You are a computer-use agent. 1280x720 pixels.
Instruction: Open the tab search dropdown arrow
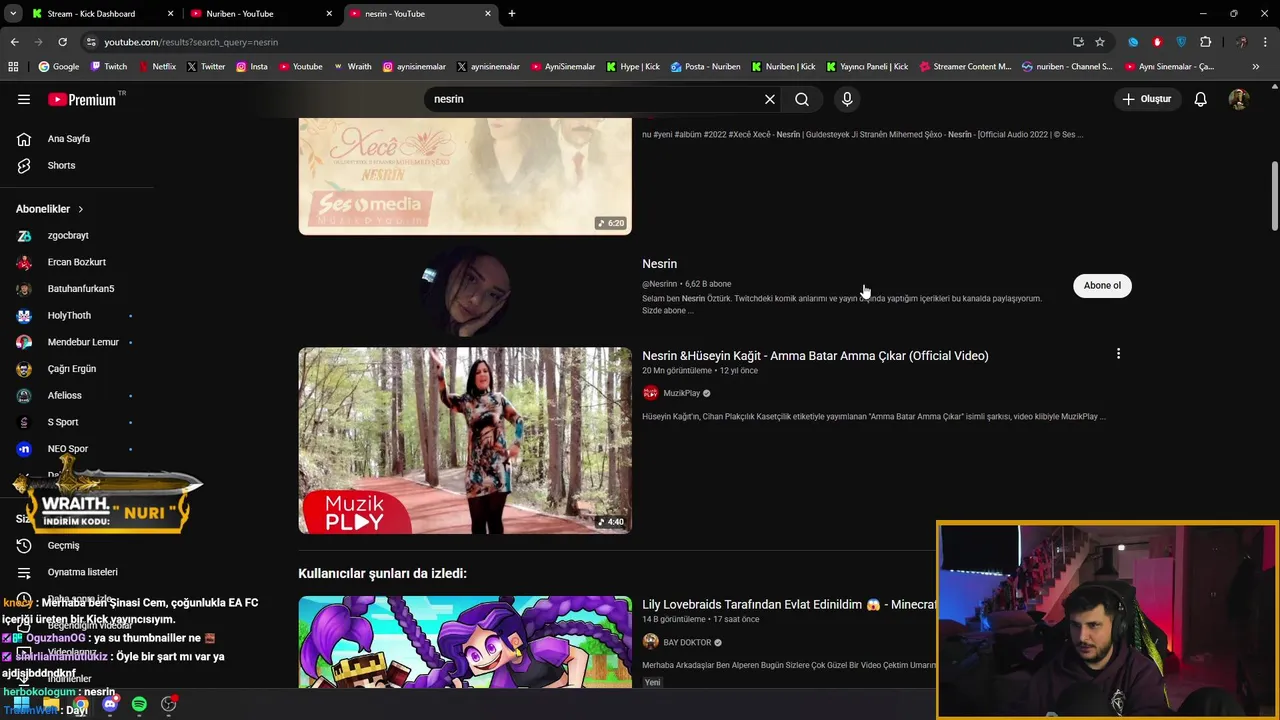[x=13, y=14]
